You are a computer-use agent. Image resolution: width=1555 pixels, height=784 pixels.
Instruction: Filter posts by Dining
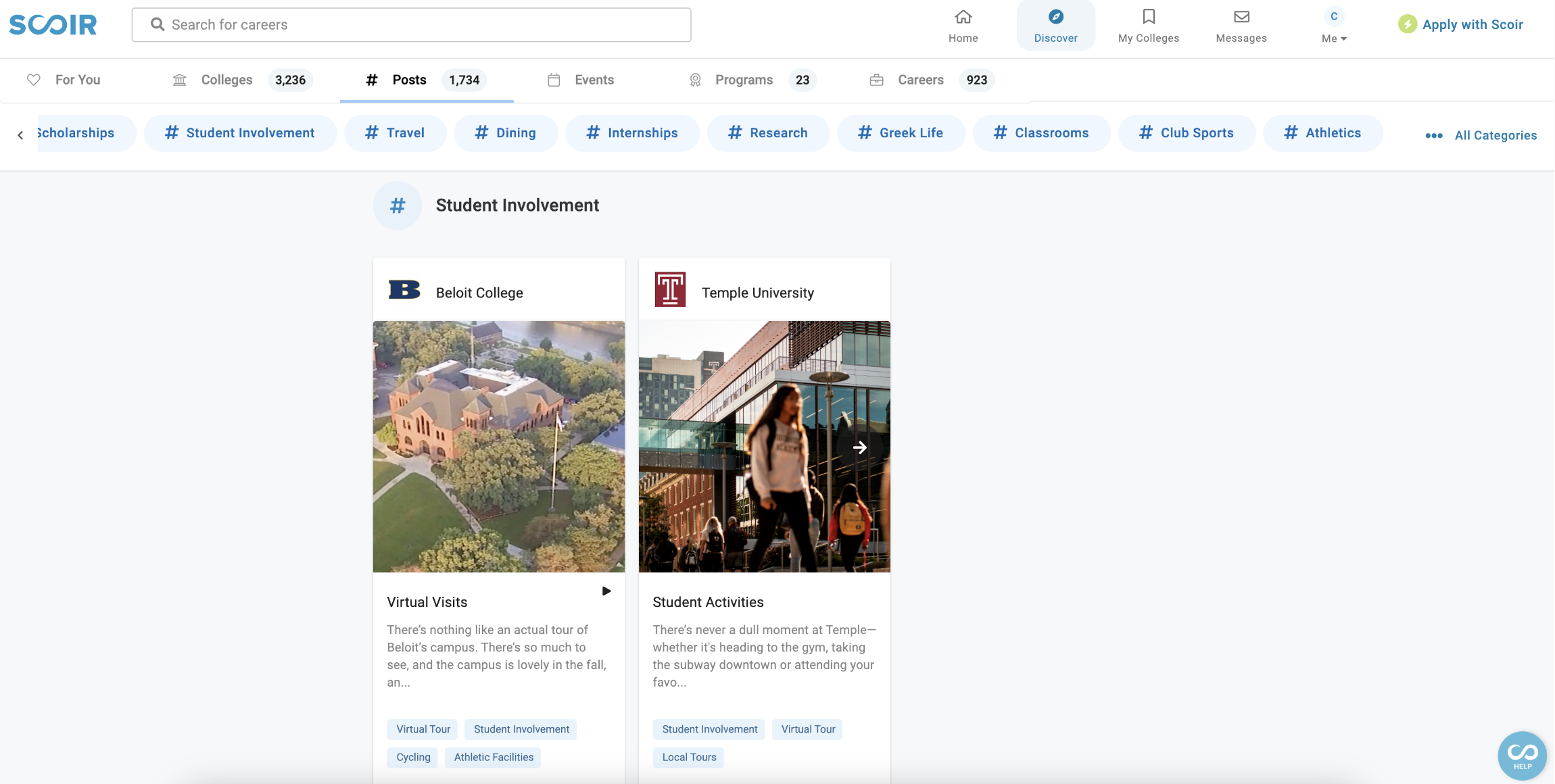(x=506, y=133)
